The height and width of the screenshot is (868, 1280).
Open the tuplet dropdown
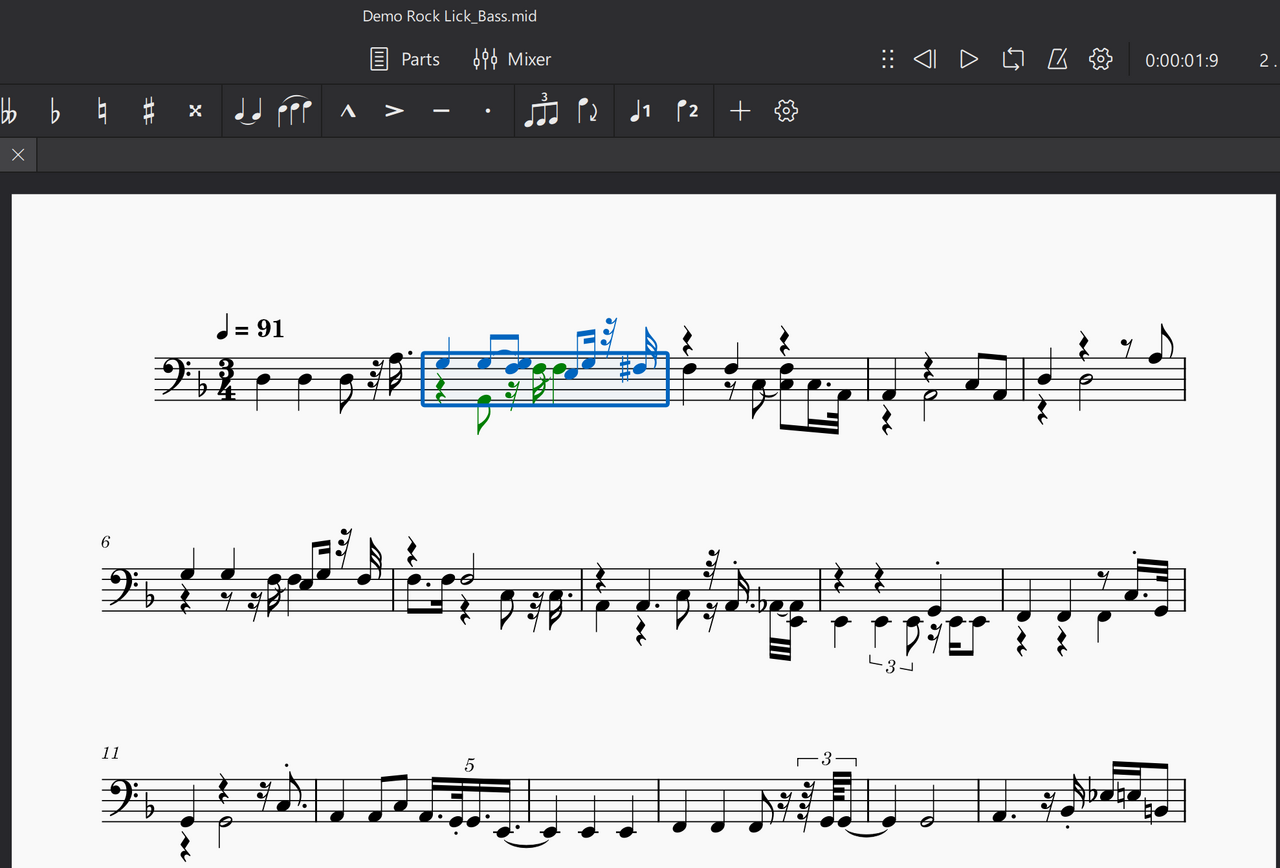(x=541, y=111)
